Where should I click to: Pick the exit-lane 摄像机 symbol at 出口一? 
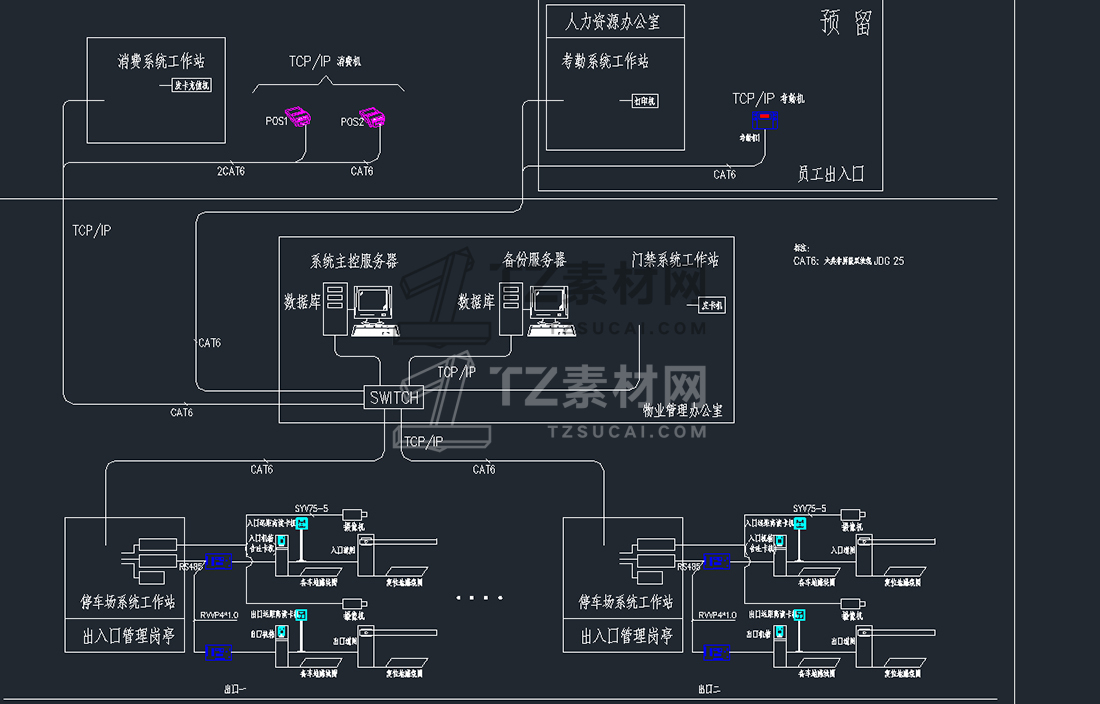click(355, 604)
